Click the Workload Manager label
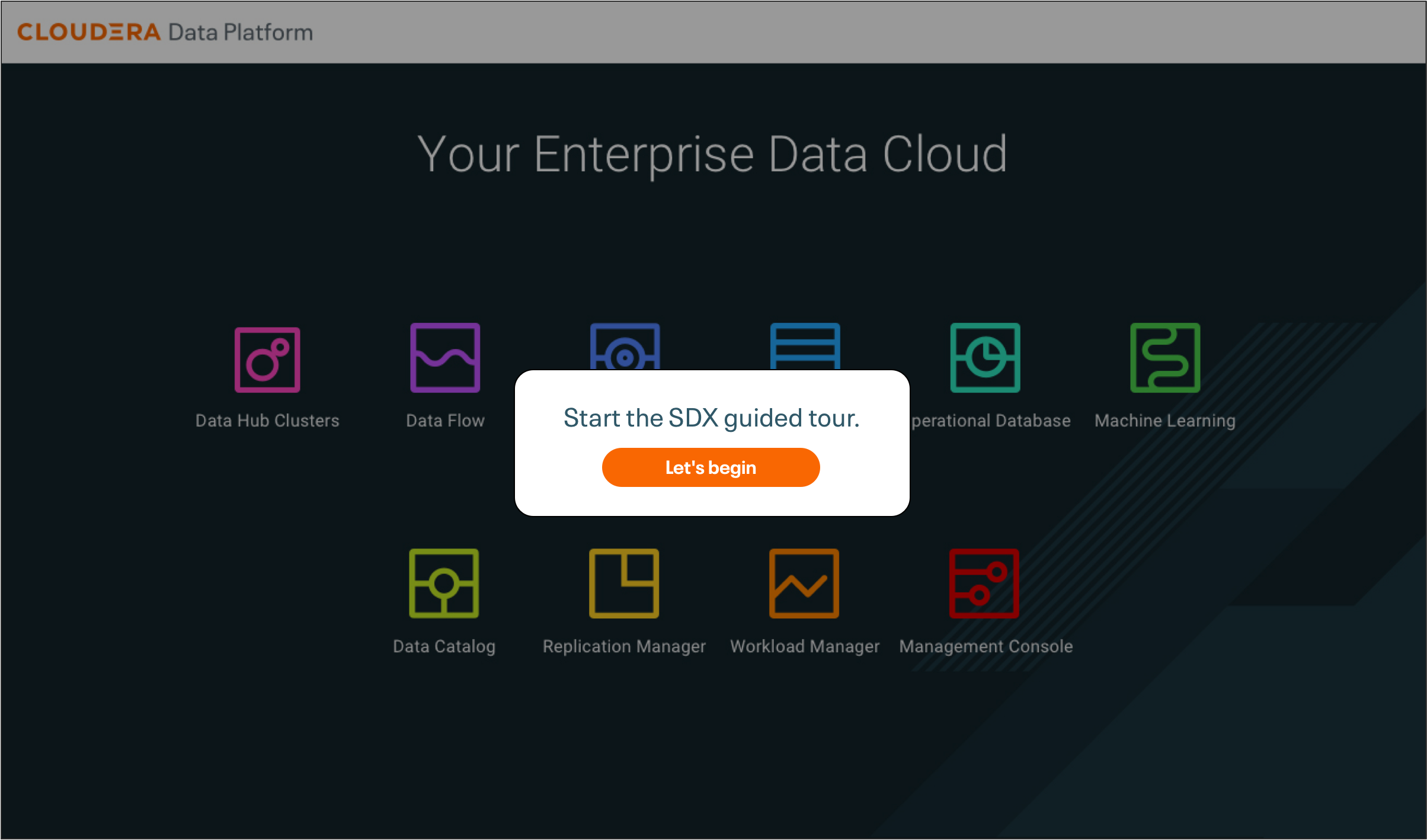The image size is (1427, 840). [804, 646]
